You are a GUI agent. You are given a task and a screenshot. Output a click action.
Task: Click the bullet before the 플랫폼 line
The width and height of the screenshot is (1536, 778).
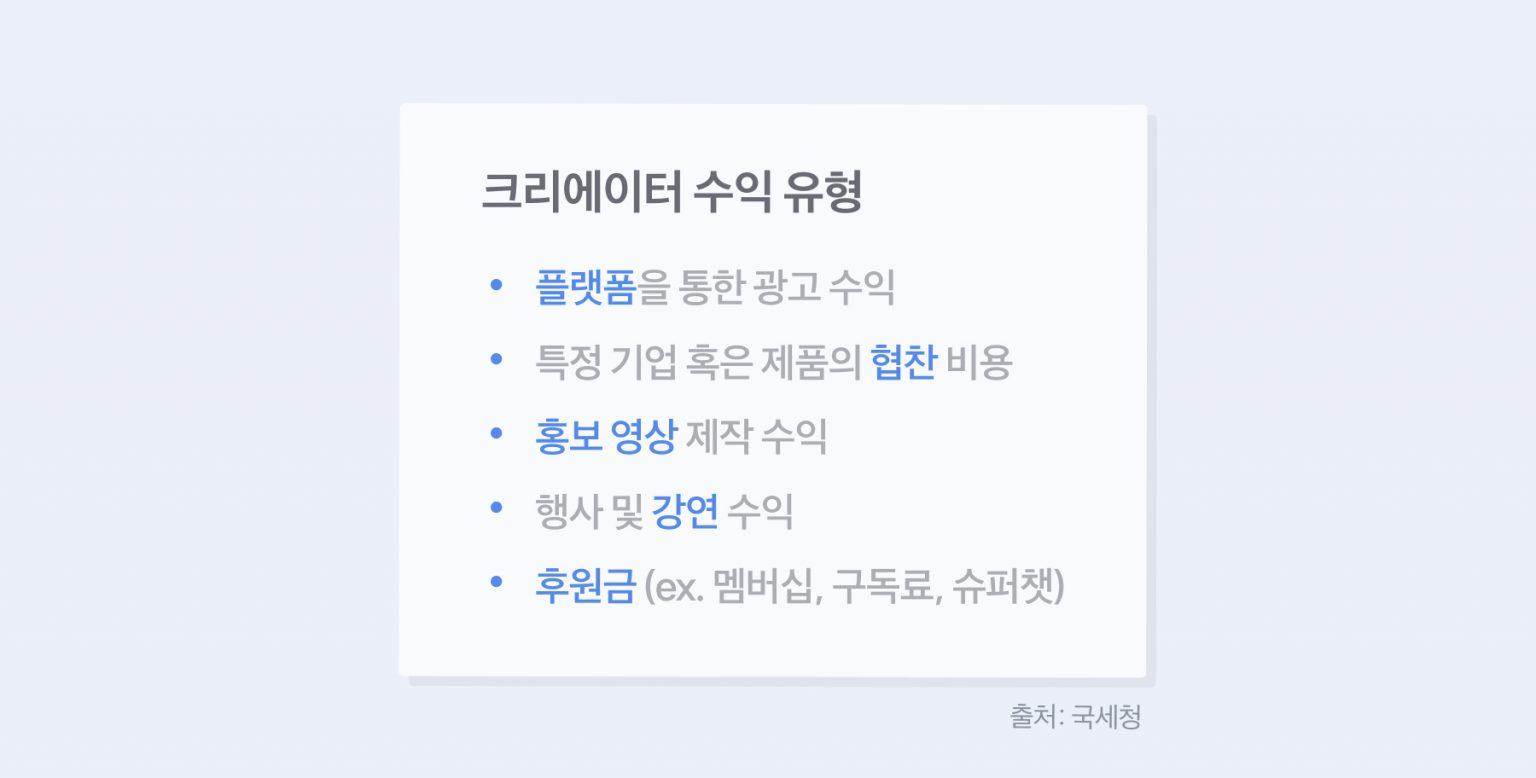click(496, 285)
